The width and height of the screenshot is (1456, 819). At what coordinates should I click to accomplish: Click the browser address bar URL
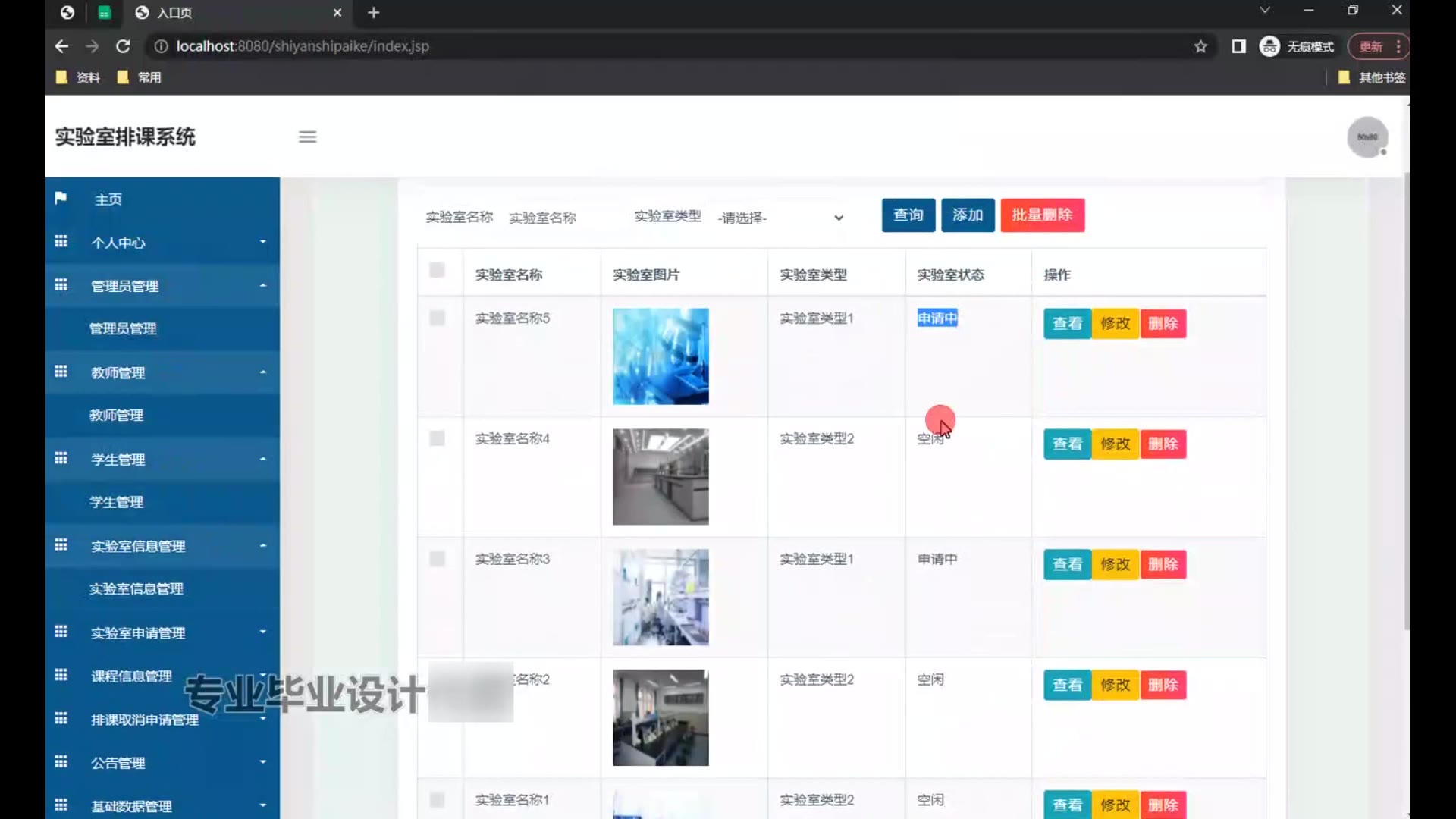[303, 46]
